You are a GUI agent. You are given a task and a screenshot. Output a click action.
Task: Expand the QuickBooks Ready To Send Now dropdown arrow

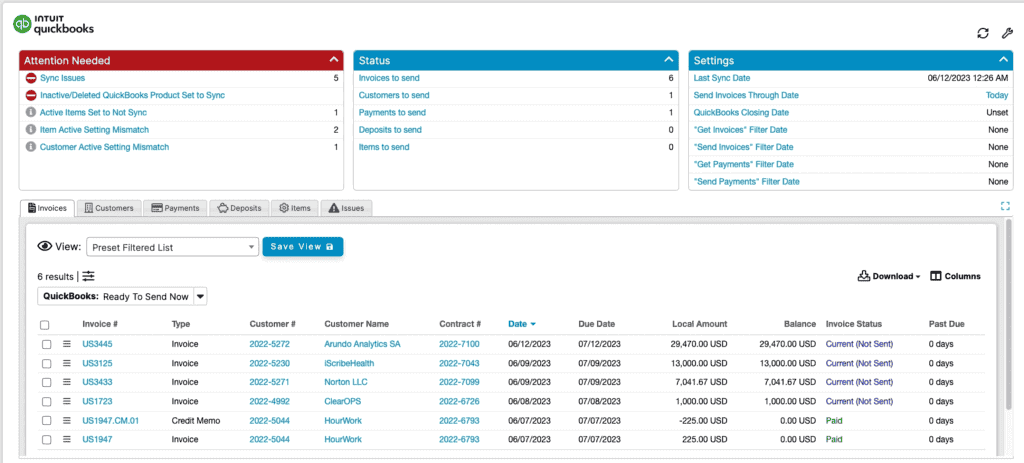(x=200, y=296)
